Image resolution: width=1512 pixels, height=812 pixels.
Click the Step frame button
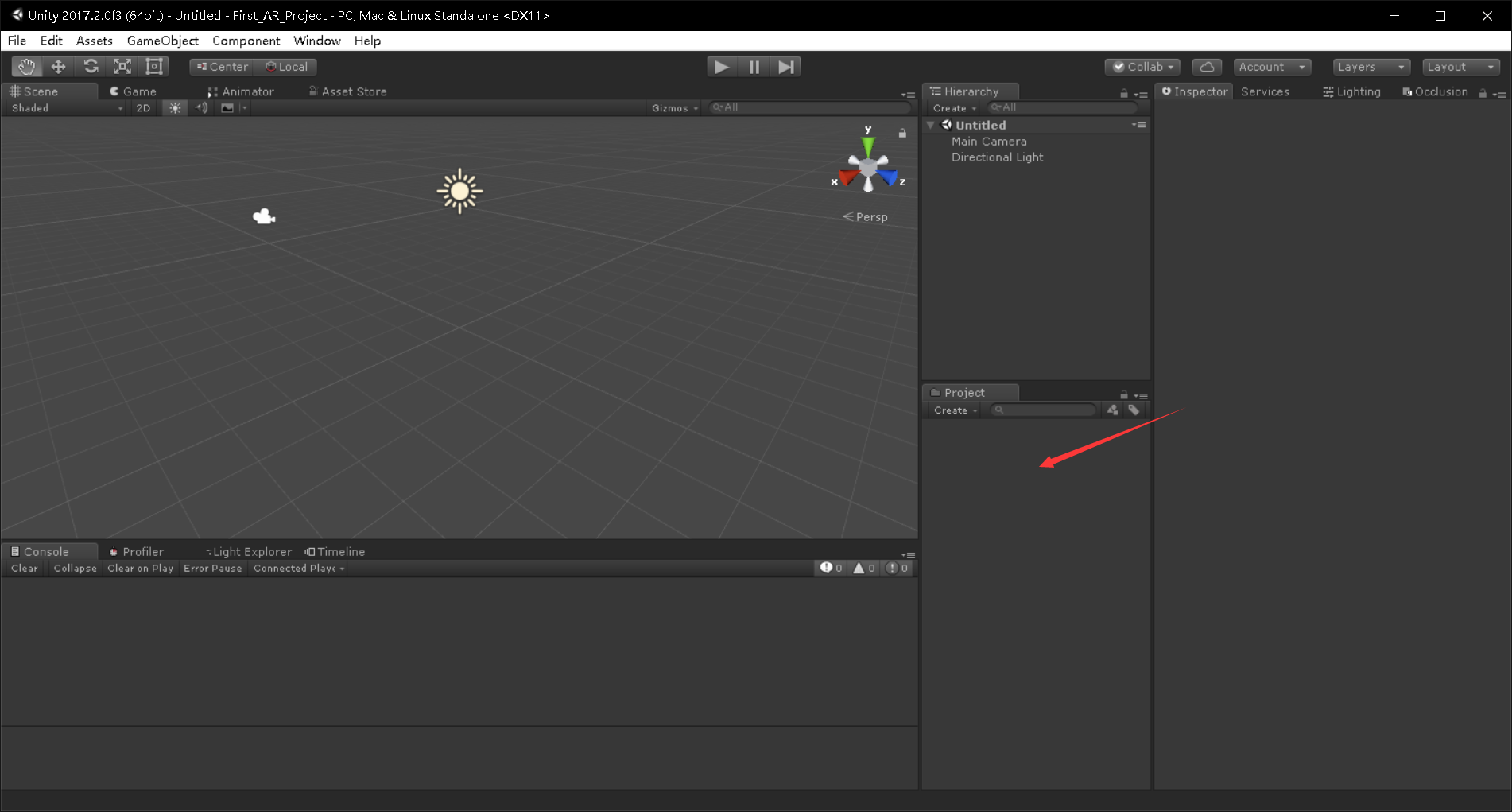785,67
